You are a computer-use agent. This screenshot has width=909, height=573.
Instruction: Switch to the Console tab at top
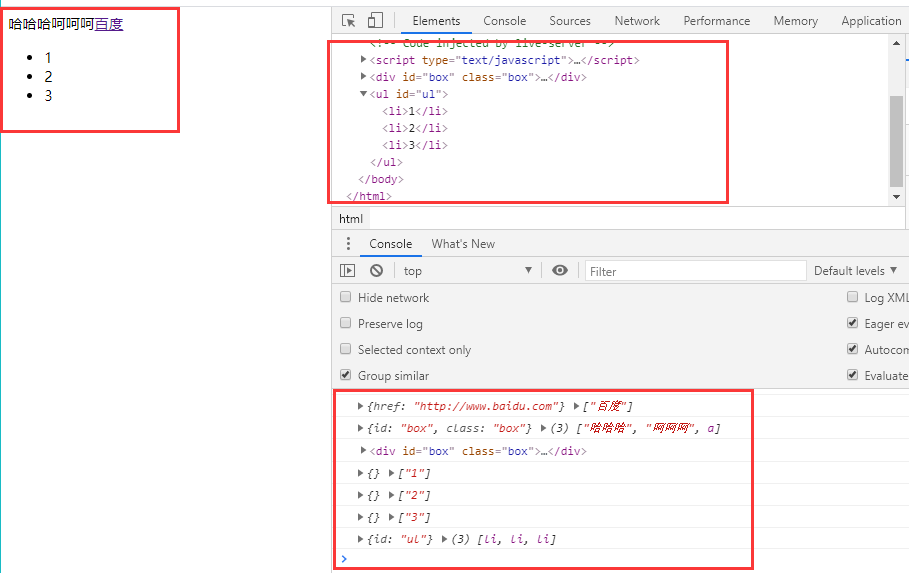(504, 21)
